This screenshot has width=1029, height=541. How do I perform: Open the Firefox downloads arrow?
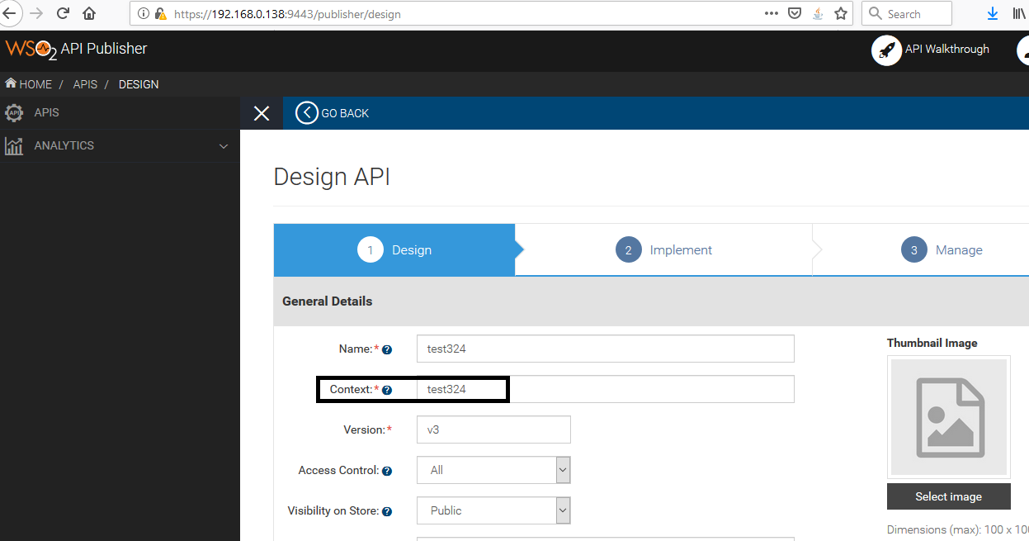coord(992,14)
